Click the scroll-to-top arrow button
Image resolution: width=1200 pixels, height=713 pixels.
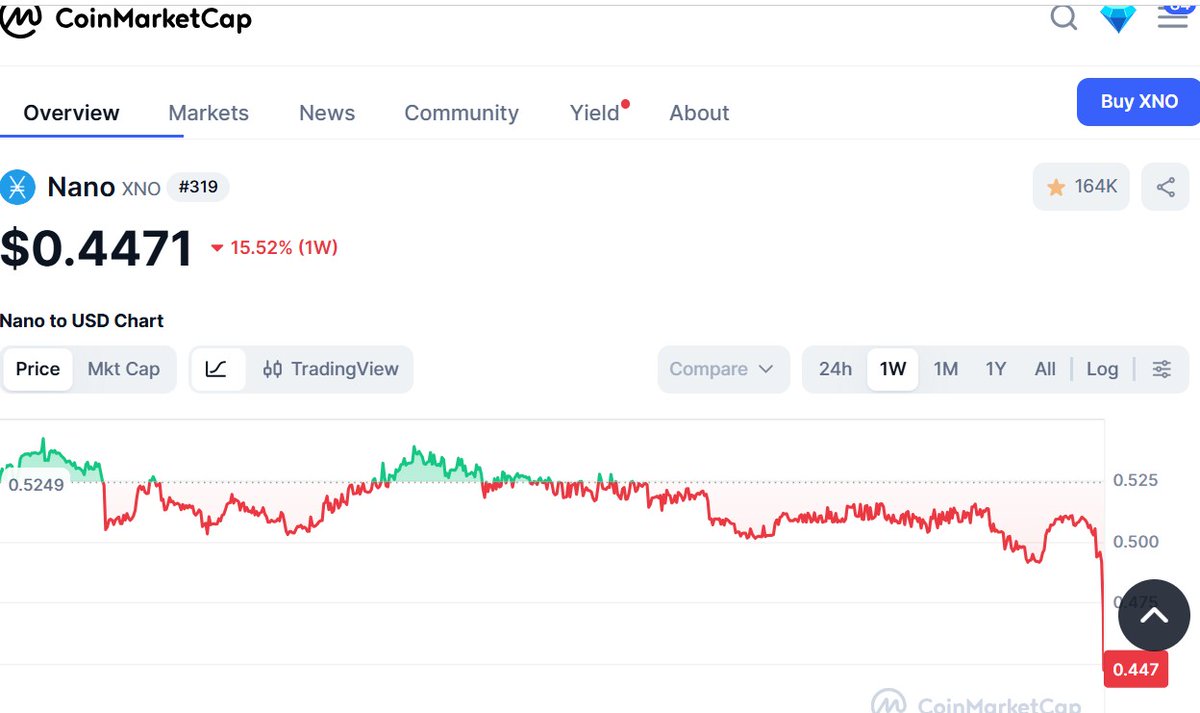coord(1154,615)
